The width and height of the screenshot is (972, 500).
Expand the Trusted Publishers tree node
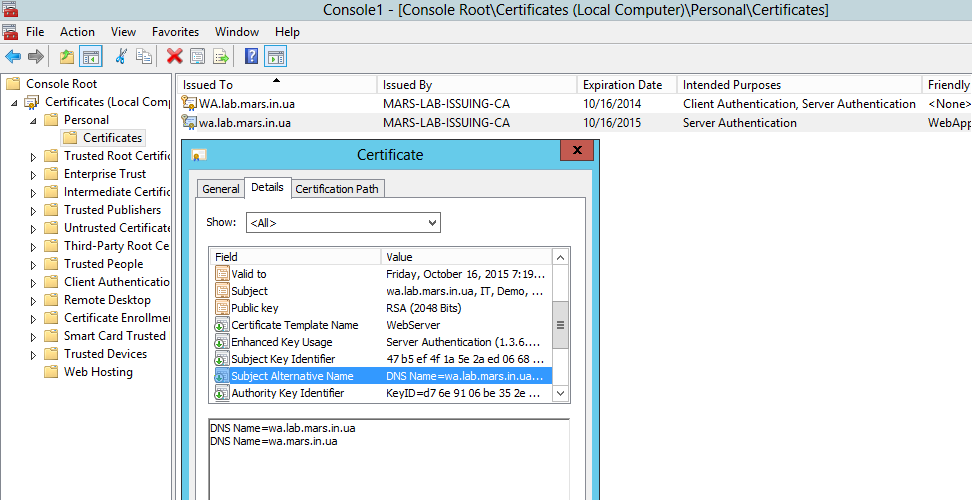[33, 211]
